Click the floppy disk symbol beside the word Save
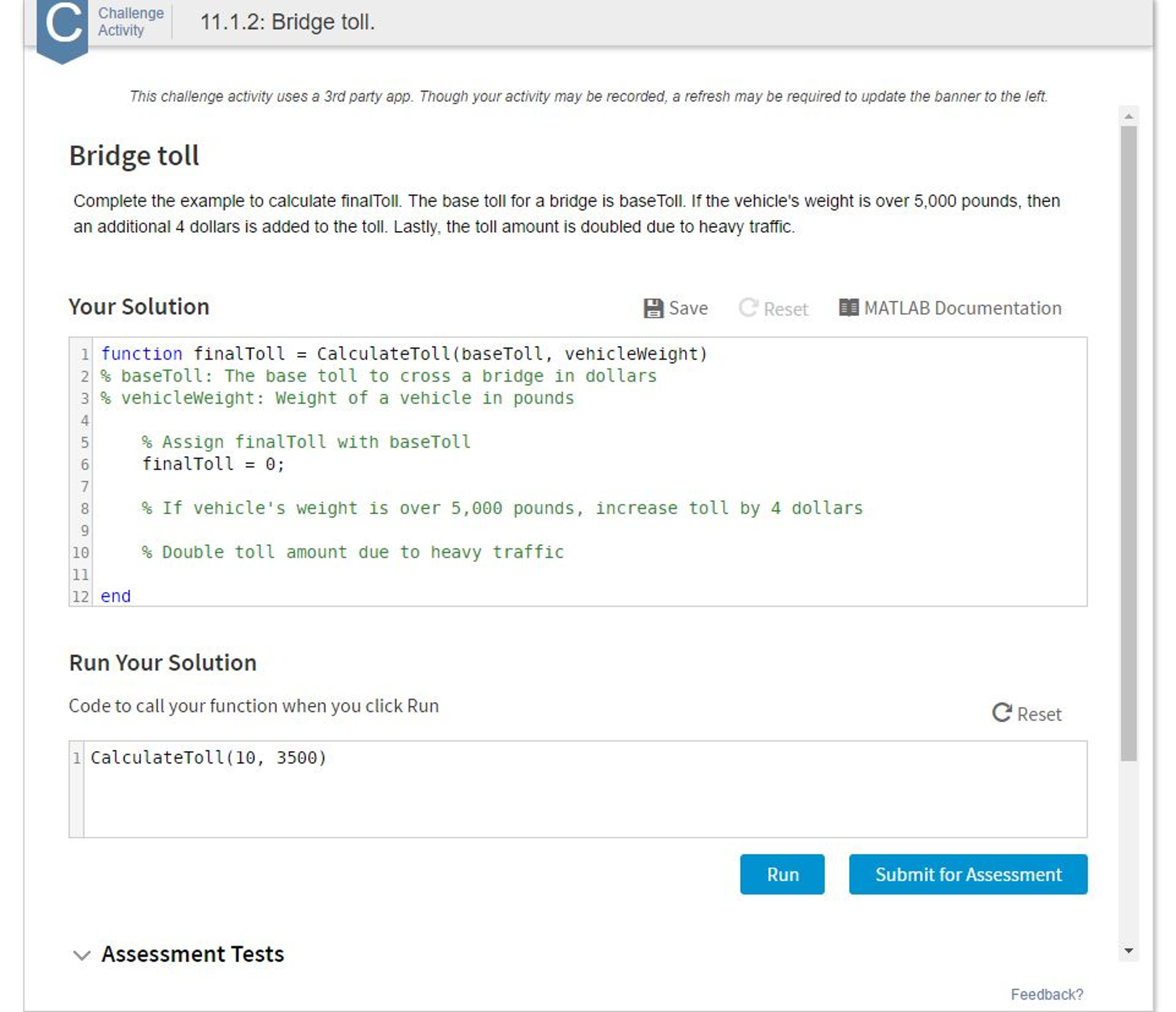 click(653, 307)
